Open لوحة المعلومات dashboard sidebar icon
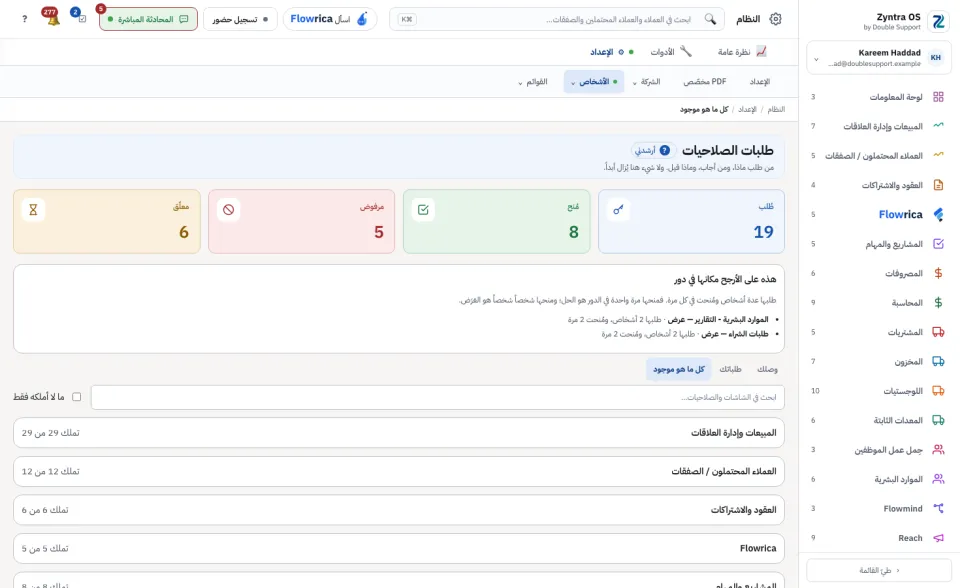960x588 pixels. 938,97
